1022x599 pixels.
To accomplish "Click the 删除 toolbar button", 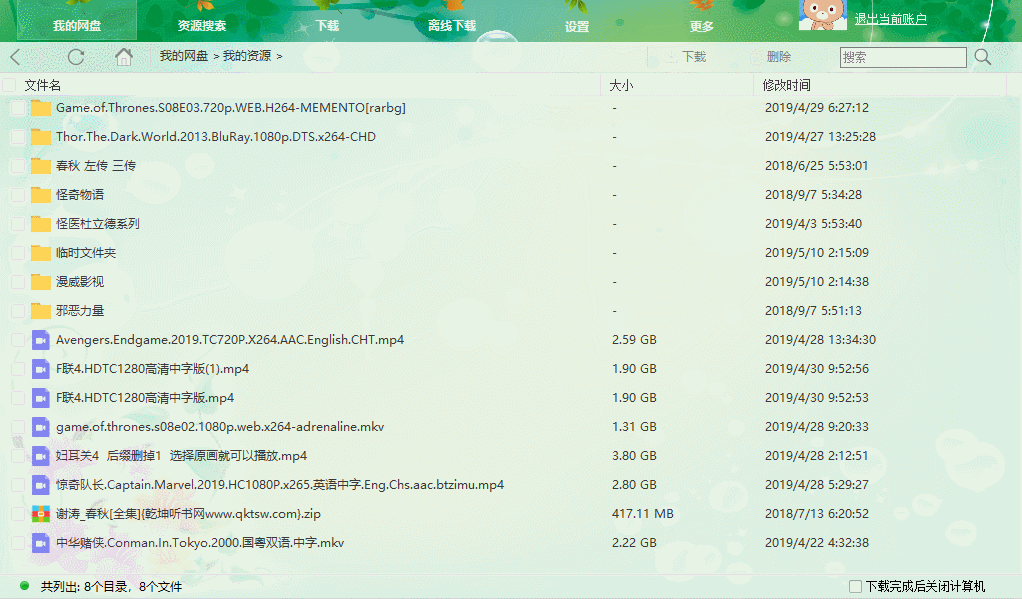I will 770,57.
